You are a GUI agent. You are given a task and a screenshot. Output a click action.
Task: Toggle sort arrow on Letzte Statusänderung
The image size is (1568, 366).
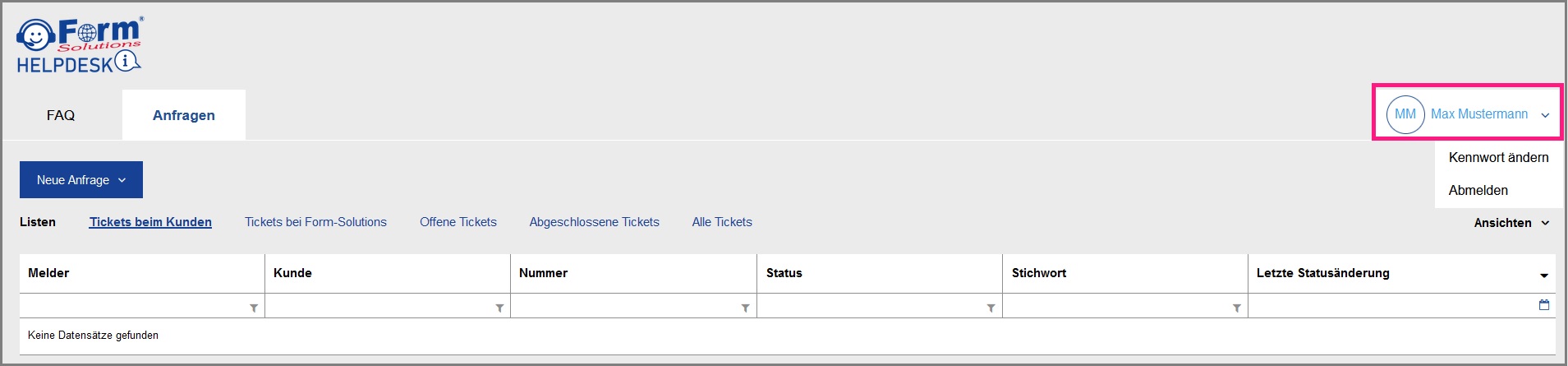(1544, 276)
